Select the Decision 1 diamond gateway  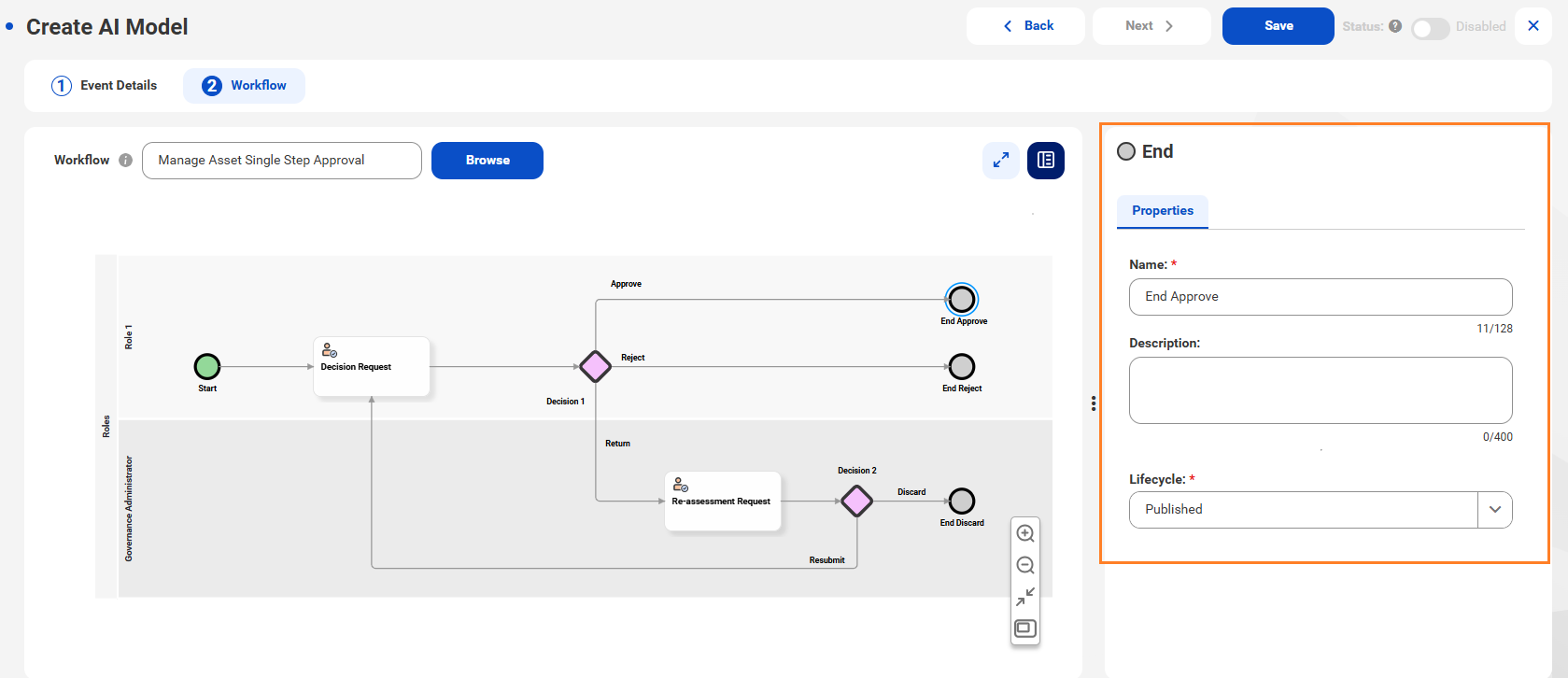[x=595, y=366]
